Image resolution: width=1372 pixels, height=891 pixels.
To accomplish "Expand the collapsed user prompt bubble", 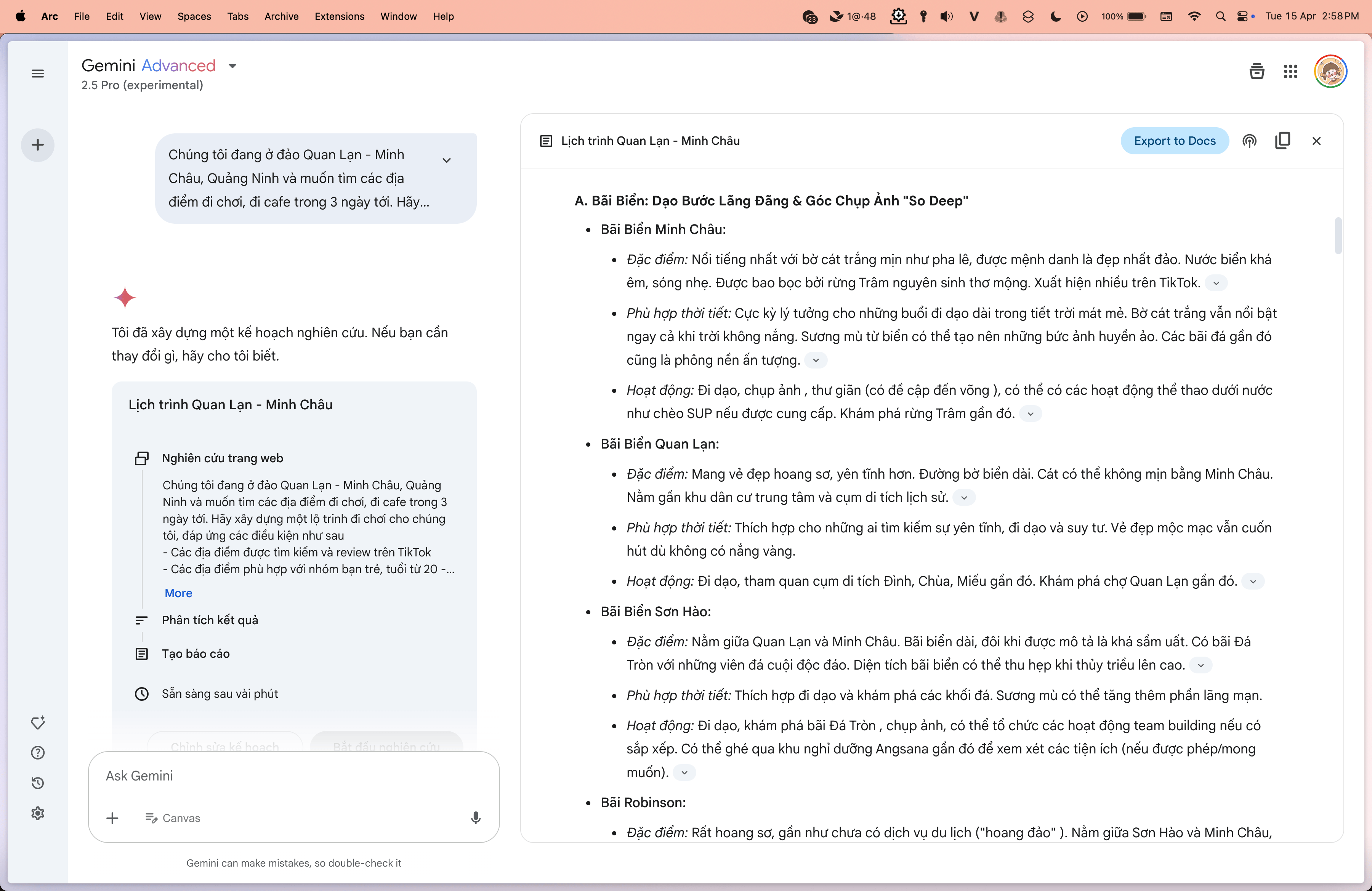I will coord(446,160).
